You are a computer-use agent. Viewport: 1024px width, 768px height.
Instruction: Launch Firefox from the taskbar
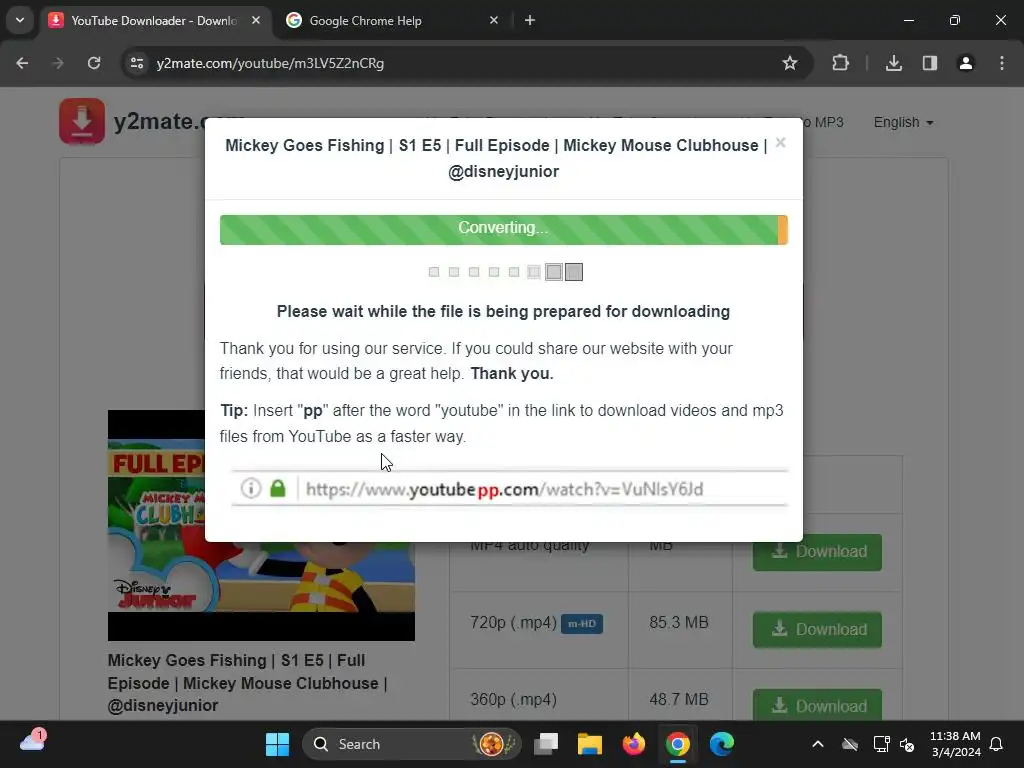coord(633,744)
